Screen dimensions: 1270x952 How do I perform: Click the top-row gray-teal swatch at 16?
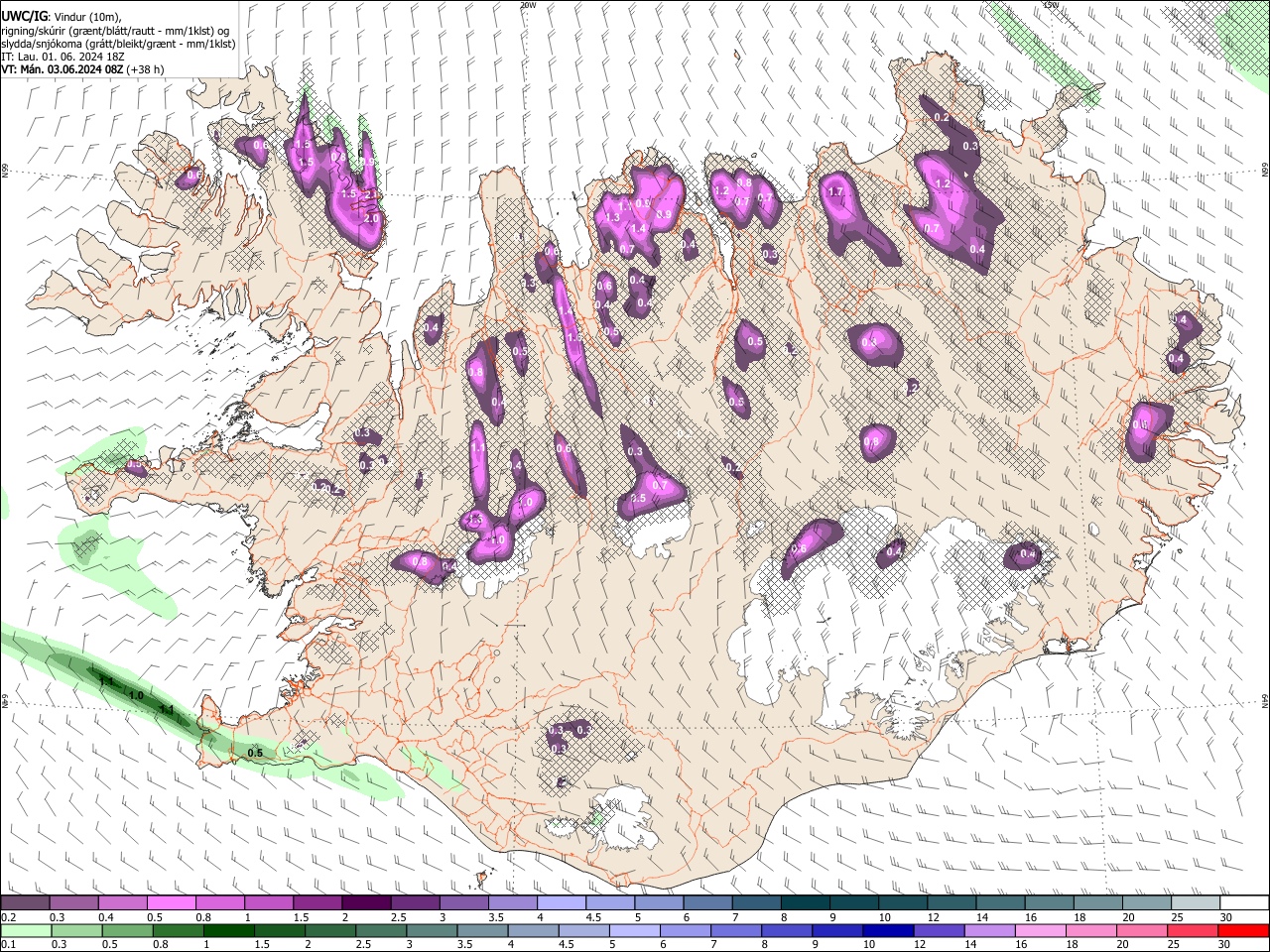point(1049,902)
